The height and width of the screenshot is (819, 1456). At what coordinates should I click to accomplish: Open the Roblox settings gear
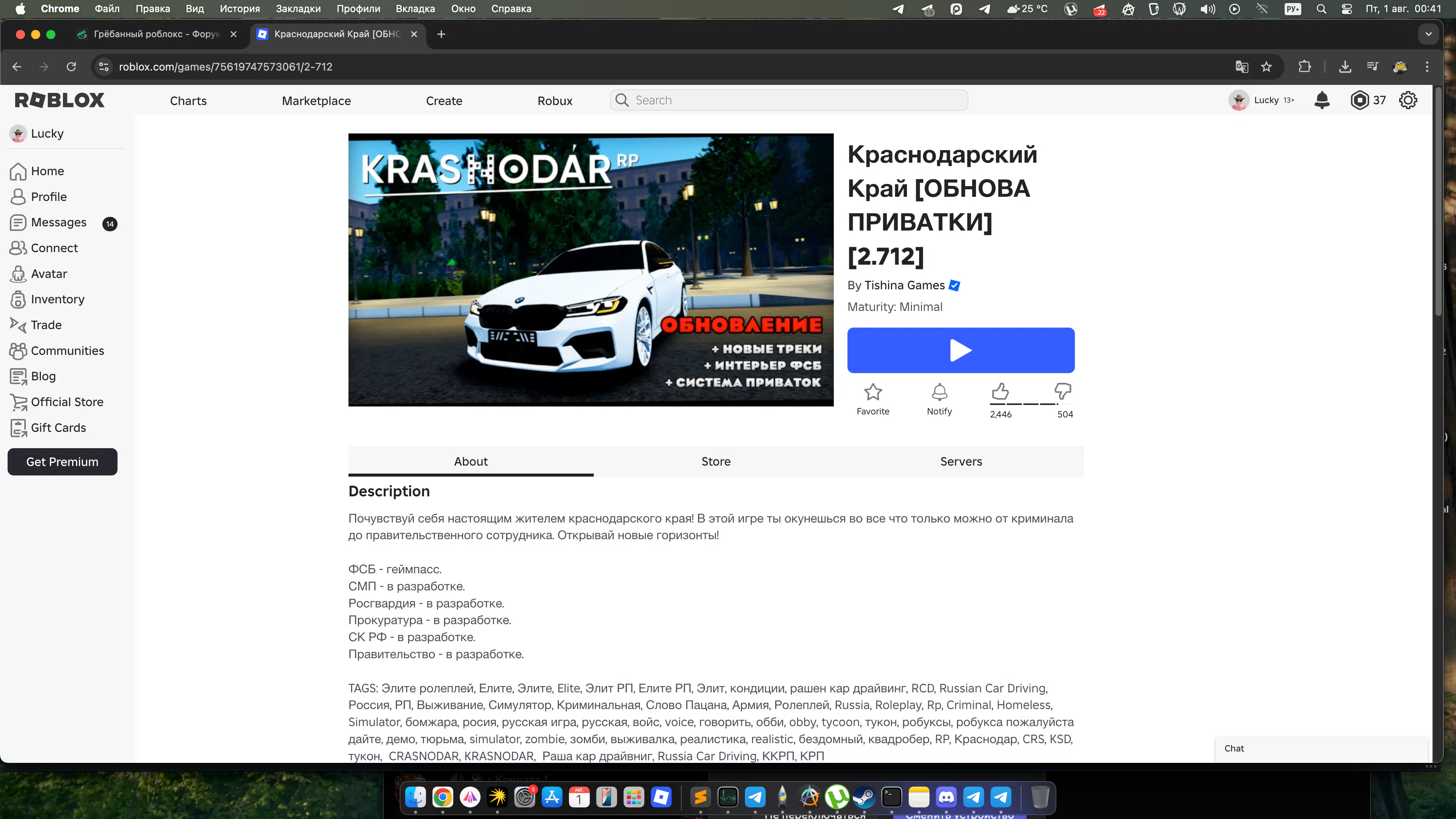(1408, 100)
